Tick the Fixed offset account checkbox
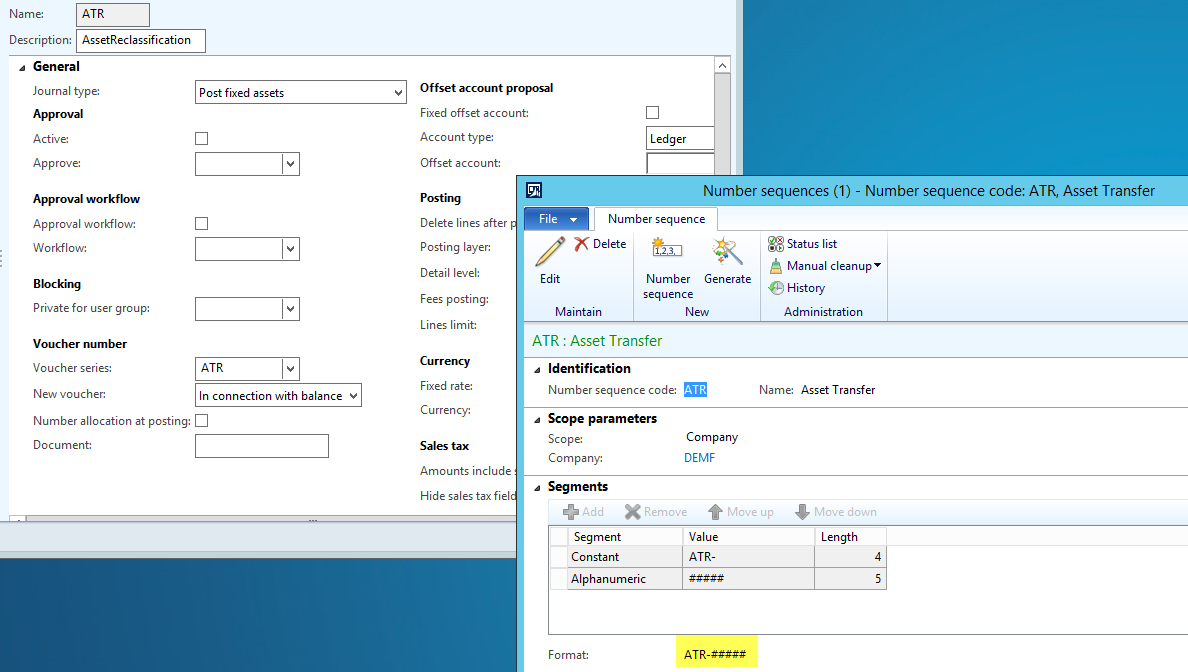This screenshot has height=672, width=1188. coord(653,113)
